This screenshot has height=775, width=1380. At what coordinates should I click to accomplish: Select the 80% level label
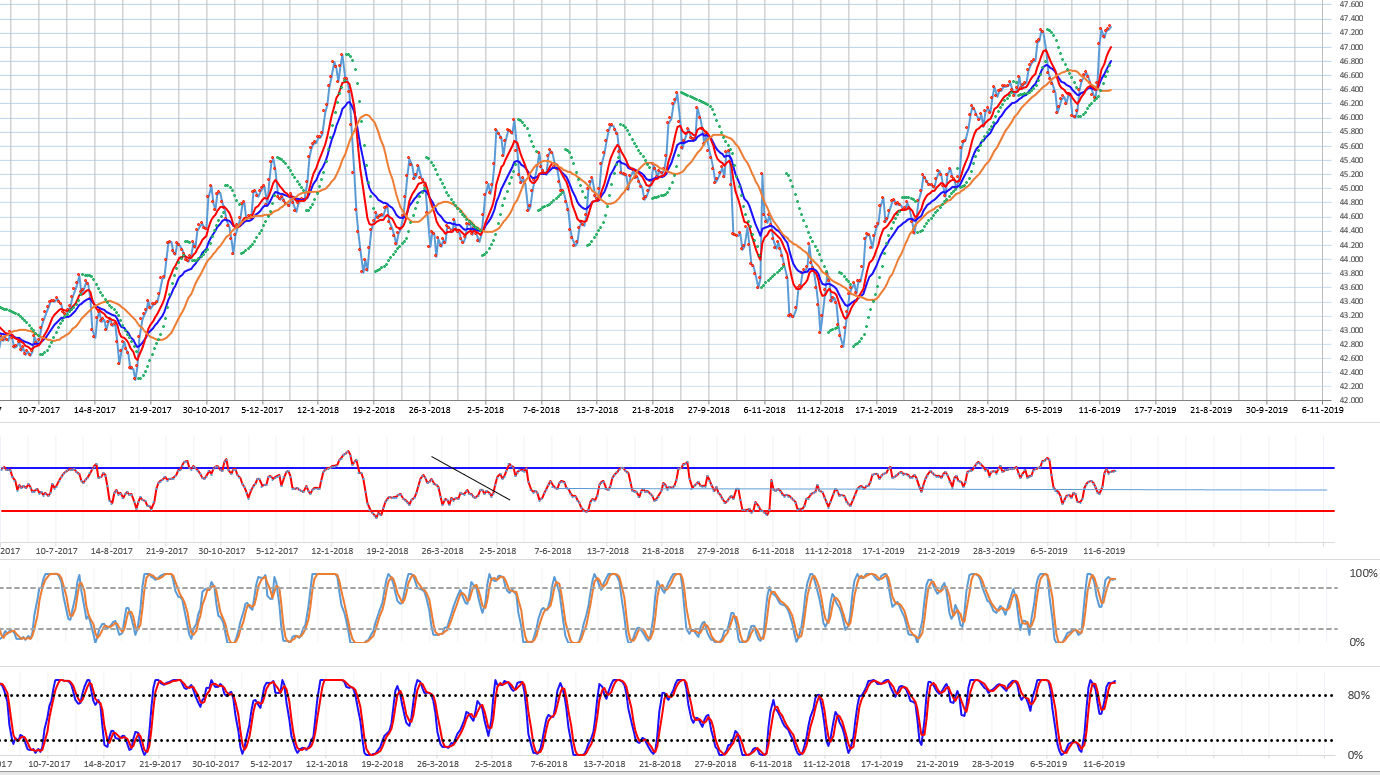[x=1359, y=695]
